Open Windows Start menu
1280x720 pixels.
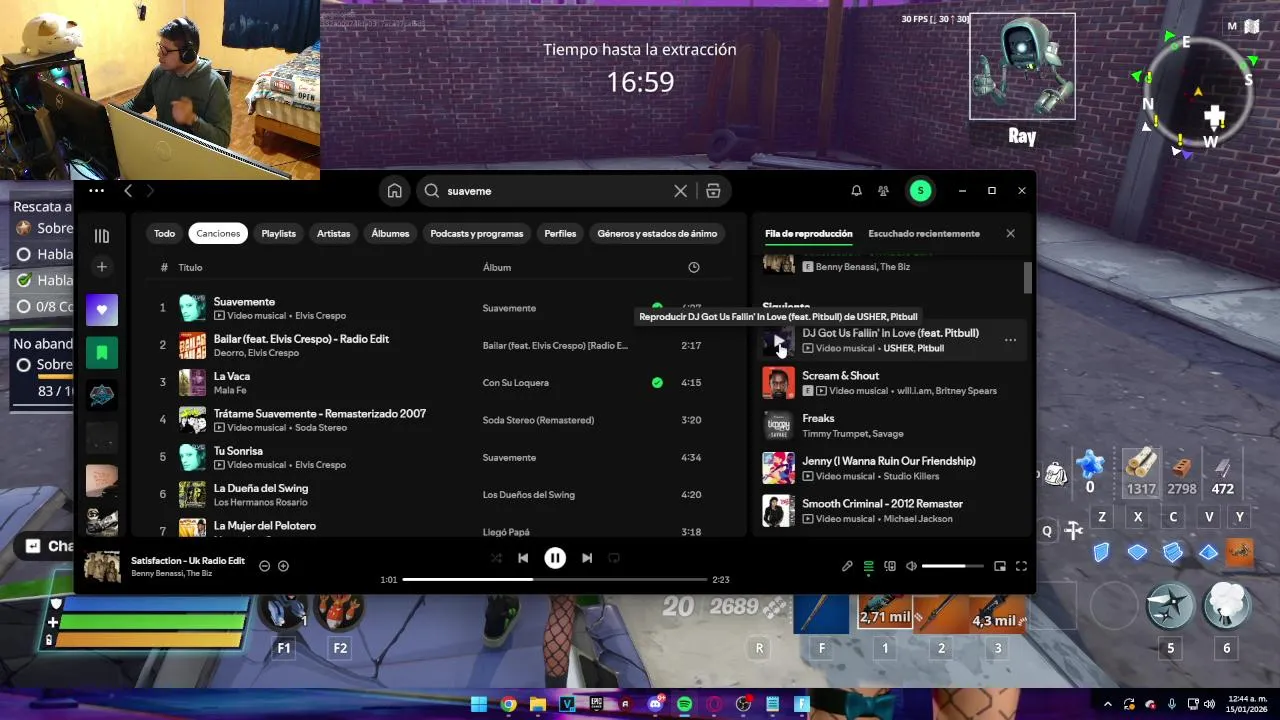point(479,704)
